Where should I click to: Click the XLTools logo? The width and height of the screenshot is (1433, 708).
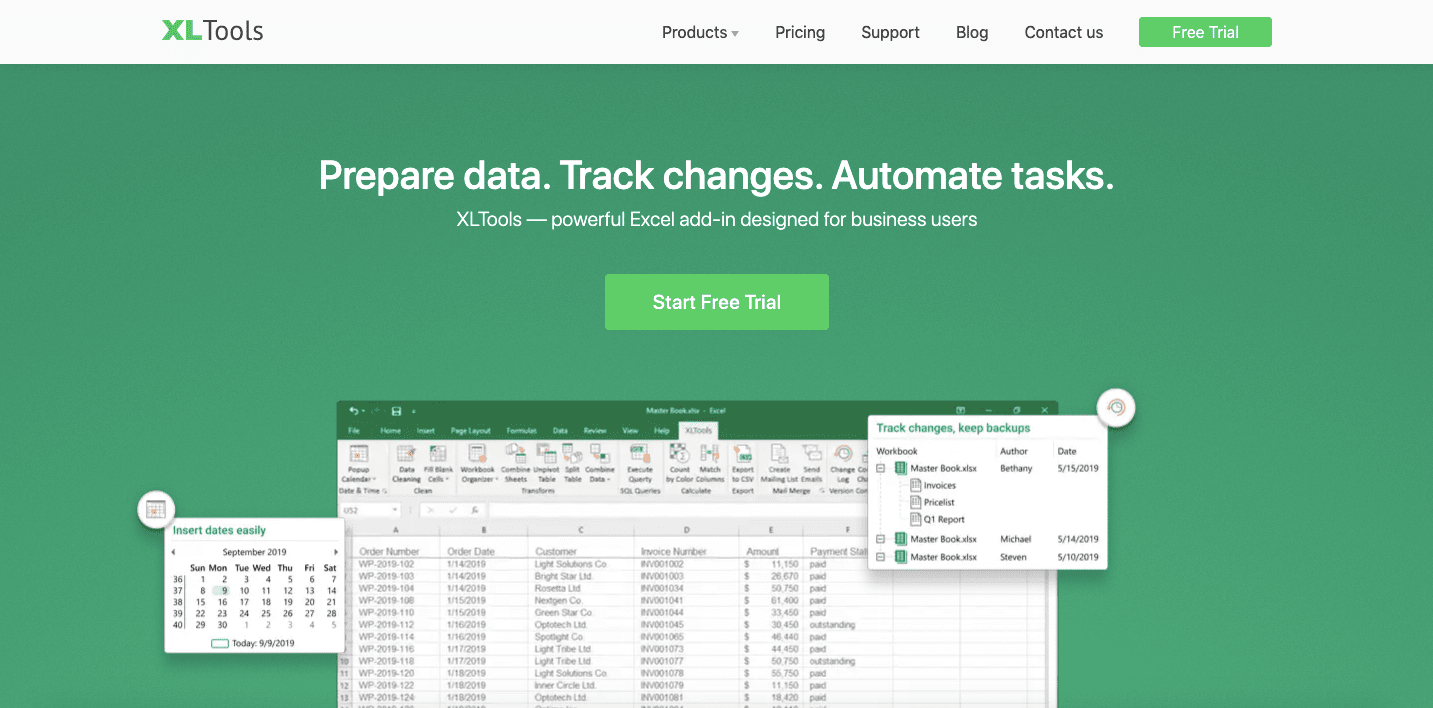[213, 31]
